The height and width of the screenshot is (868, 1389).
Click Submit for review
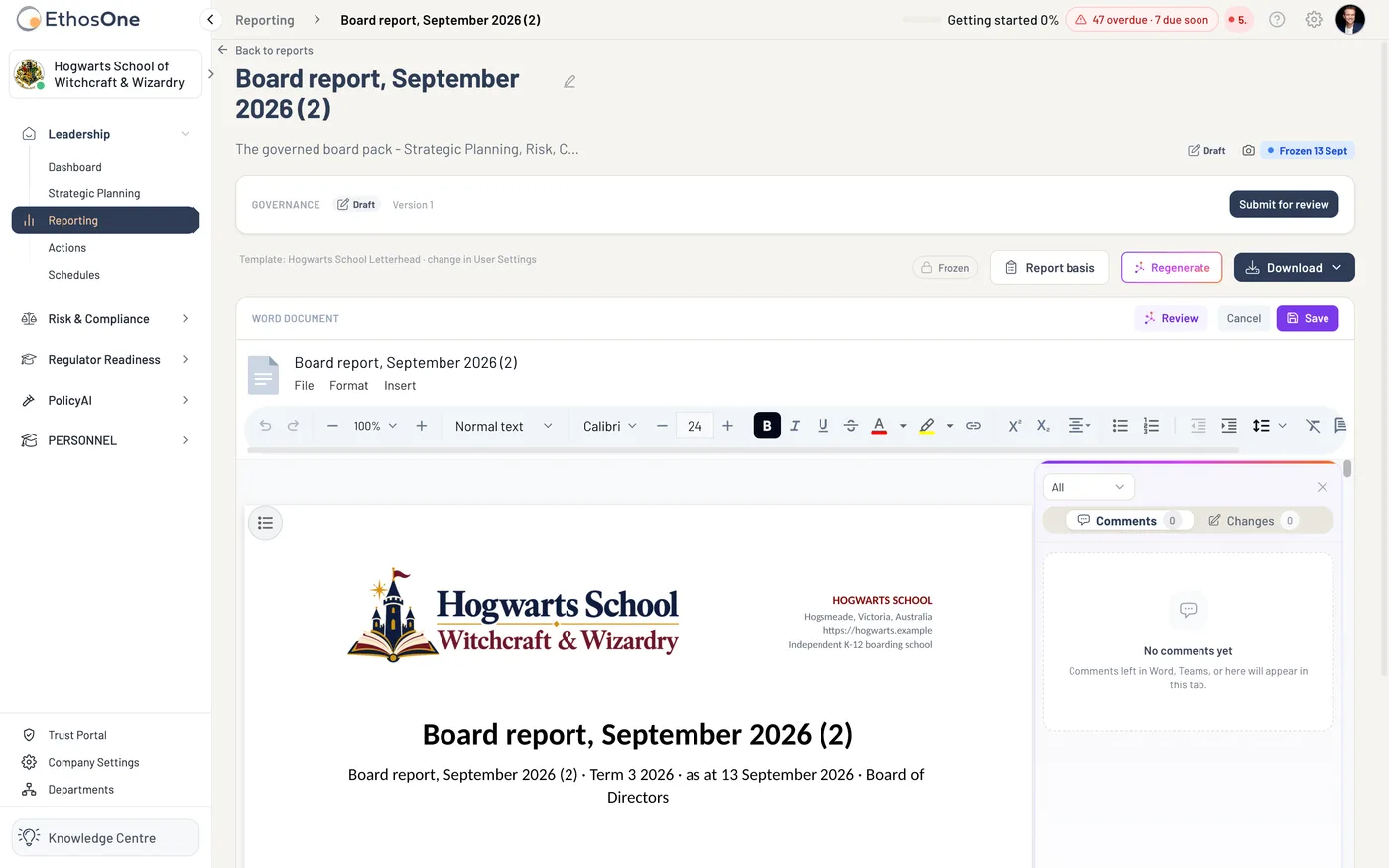(x=1284, y=205)
